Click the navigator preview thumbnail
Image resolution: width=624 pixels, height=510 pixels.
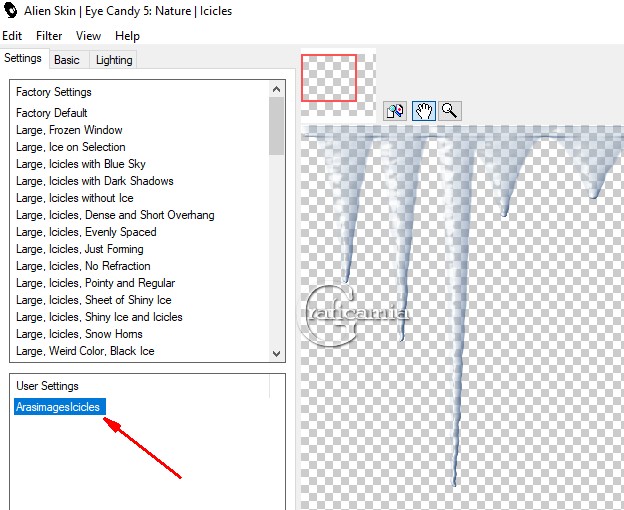(x=338, y=84)
